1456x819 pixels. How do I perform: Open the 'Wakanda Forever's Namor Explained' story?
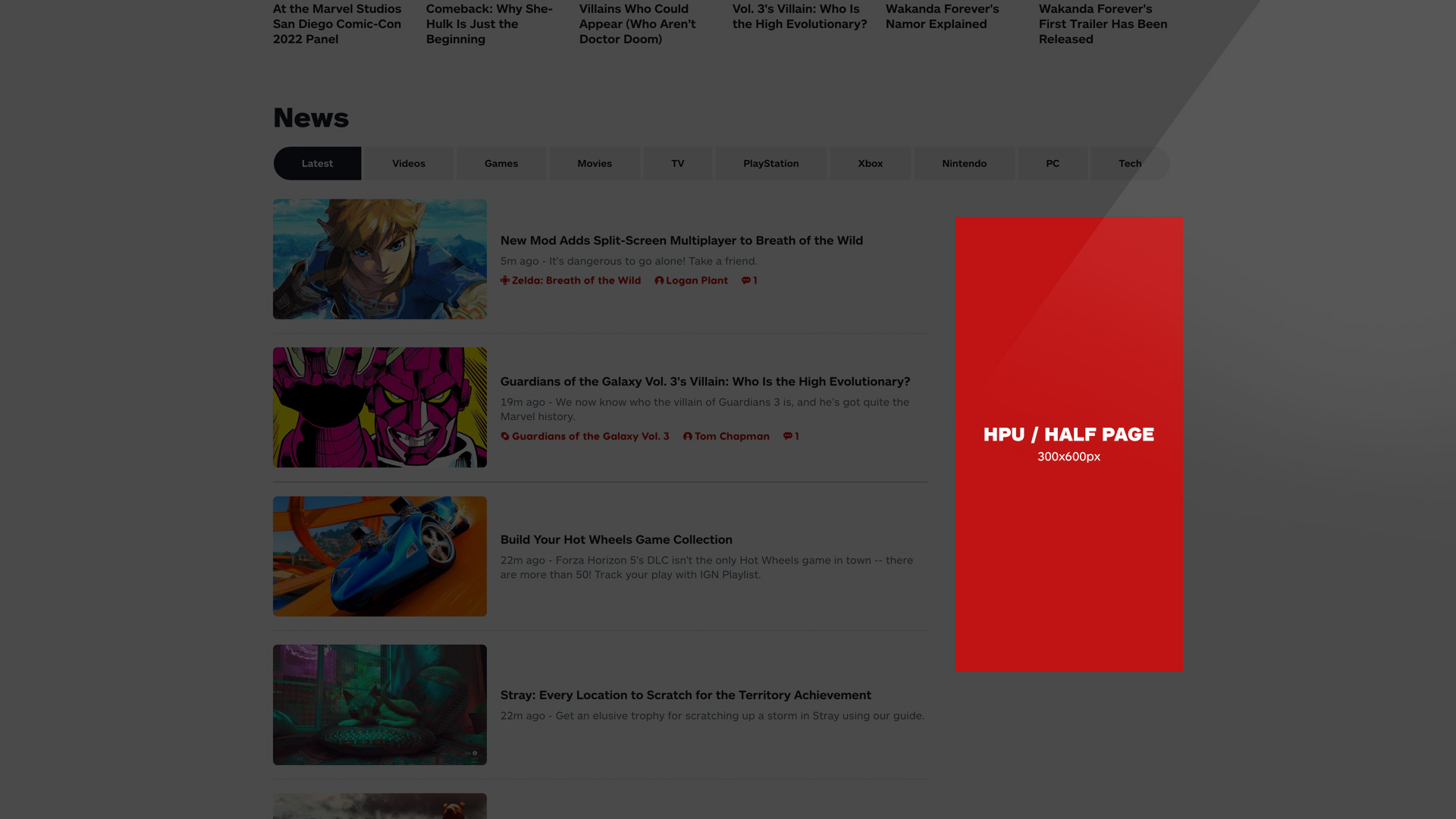[x=942, y=16]
